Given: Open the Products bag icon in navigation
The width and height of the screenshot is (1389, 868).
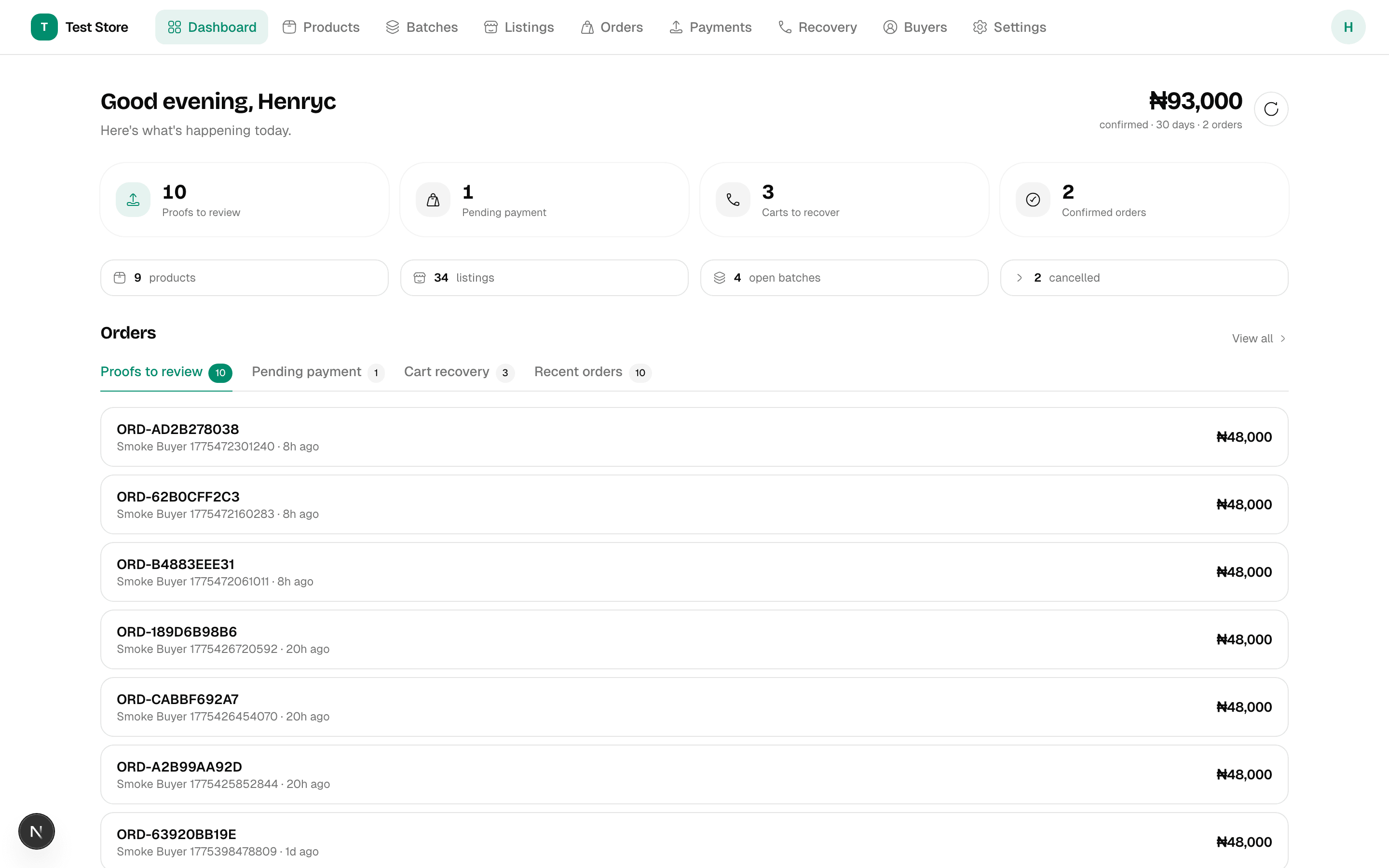Looking at the screenshot, I should pyautogui.click(x=289, y=27).
